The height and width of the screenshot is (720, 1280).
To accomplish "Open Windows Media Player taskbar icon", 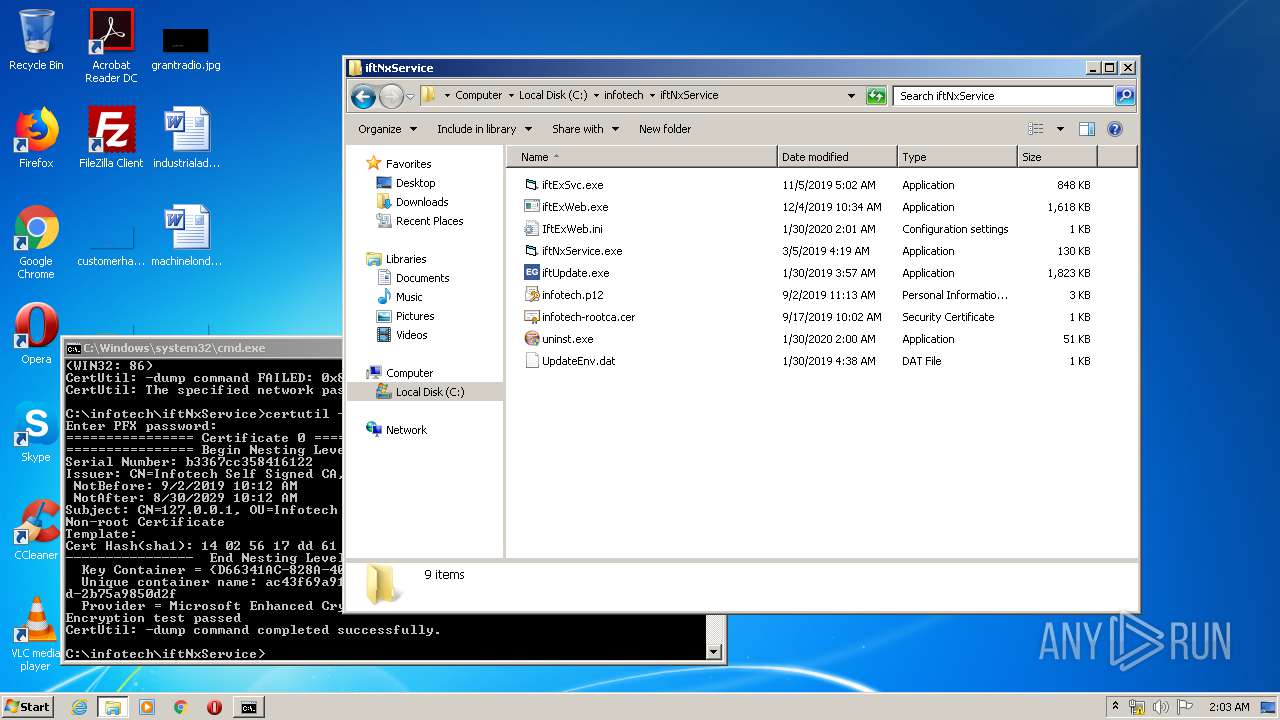I will [147, 707].
